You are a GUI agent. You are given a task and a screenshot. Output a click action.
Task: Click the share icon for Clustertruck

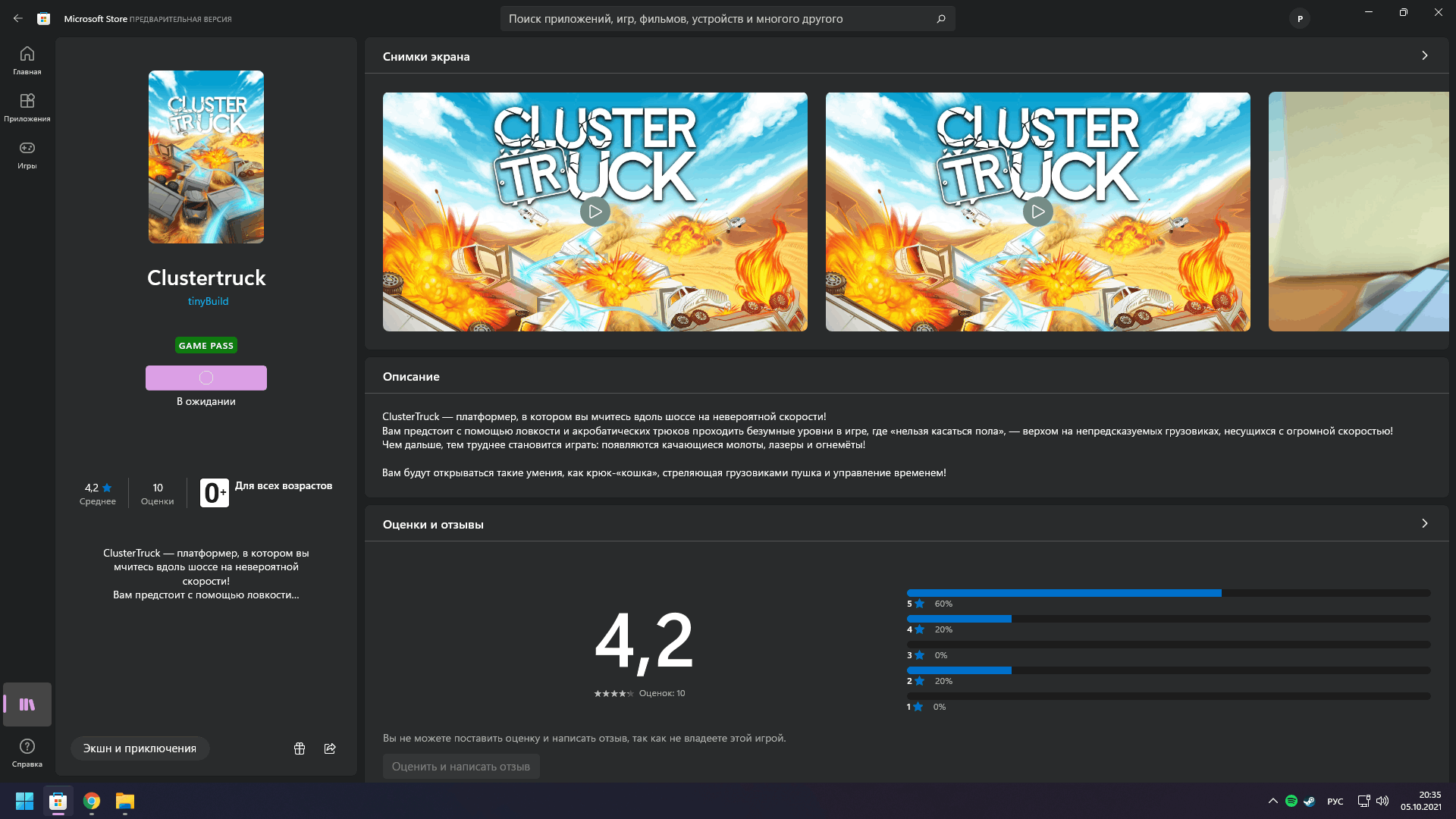click(330, 748)
